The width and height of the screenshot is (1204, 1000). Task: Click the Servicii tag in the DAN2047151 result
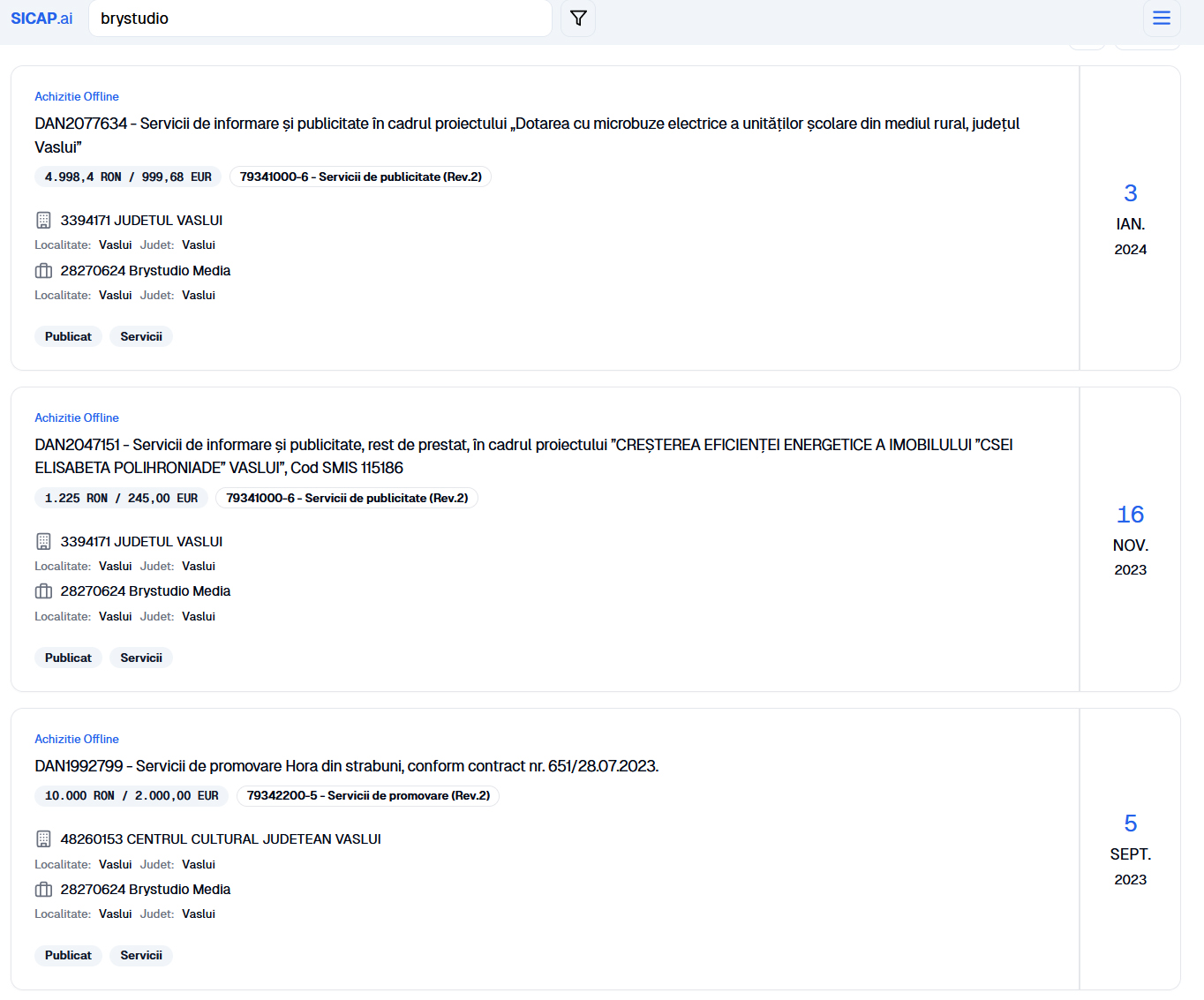tap(141, 658)
